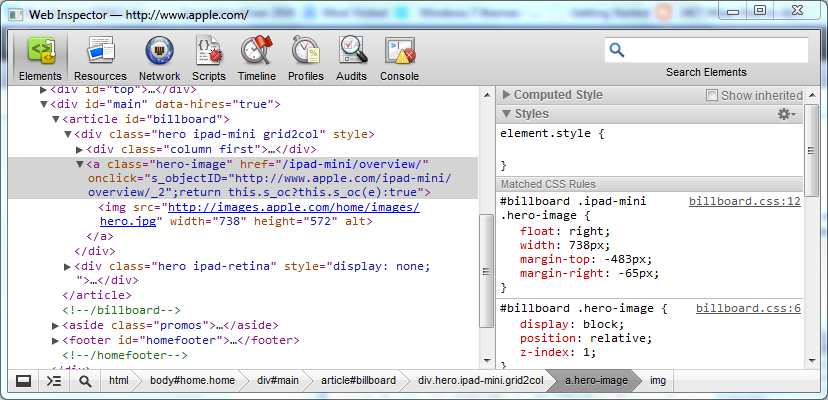Expand the div class="column first" node
Image resolution: width=828 pixels, height=400 pixels.
tap(80, 149)
